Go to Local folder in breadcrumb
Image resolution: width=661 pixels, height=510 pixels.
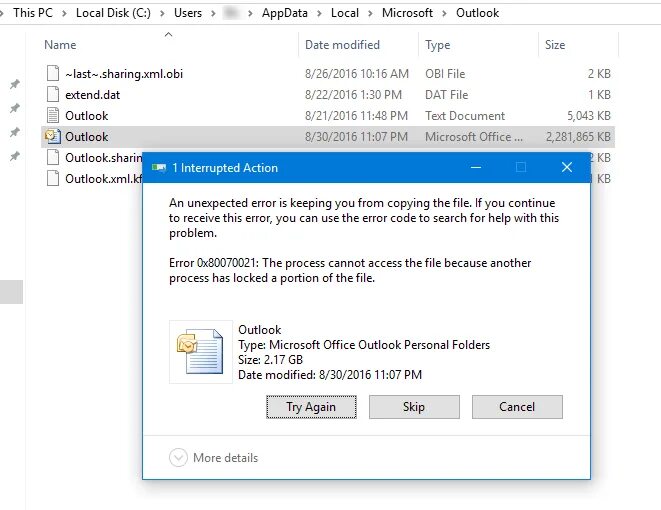coord(345,13)
